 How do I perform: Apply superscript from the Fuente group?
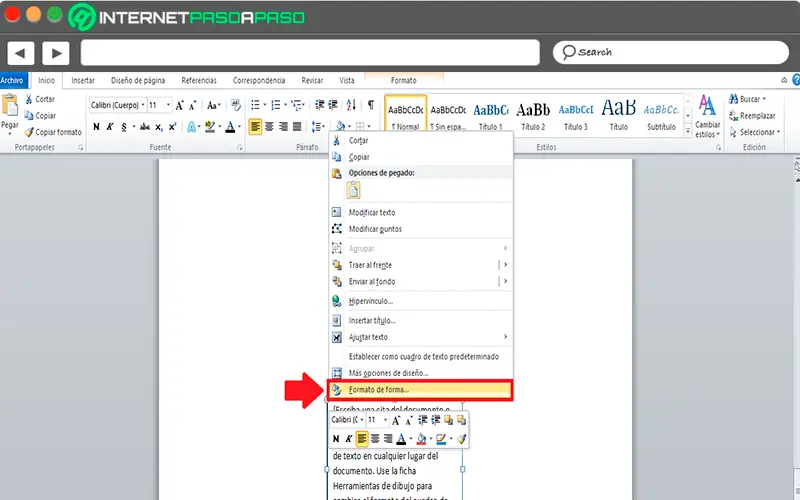172,127
